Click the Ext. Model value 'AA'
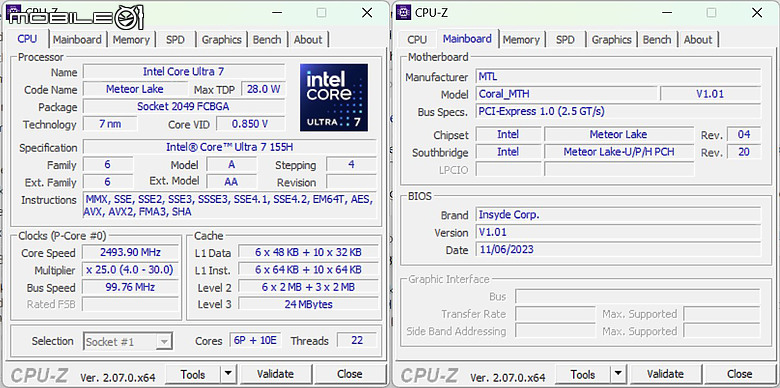The height and width of the screenshot is (388, 780). tap(231, 182)
